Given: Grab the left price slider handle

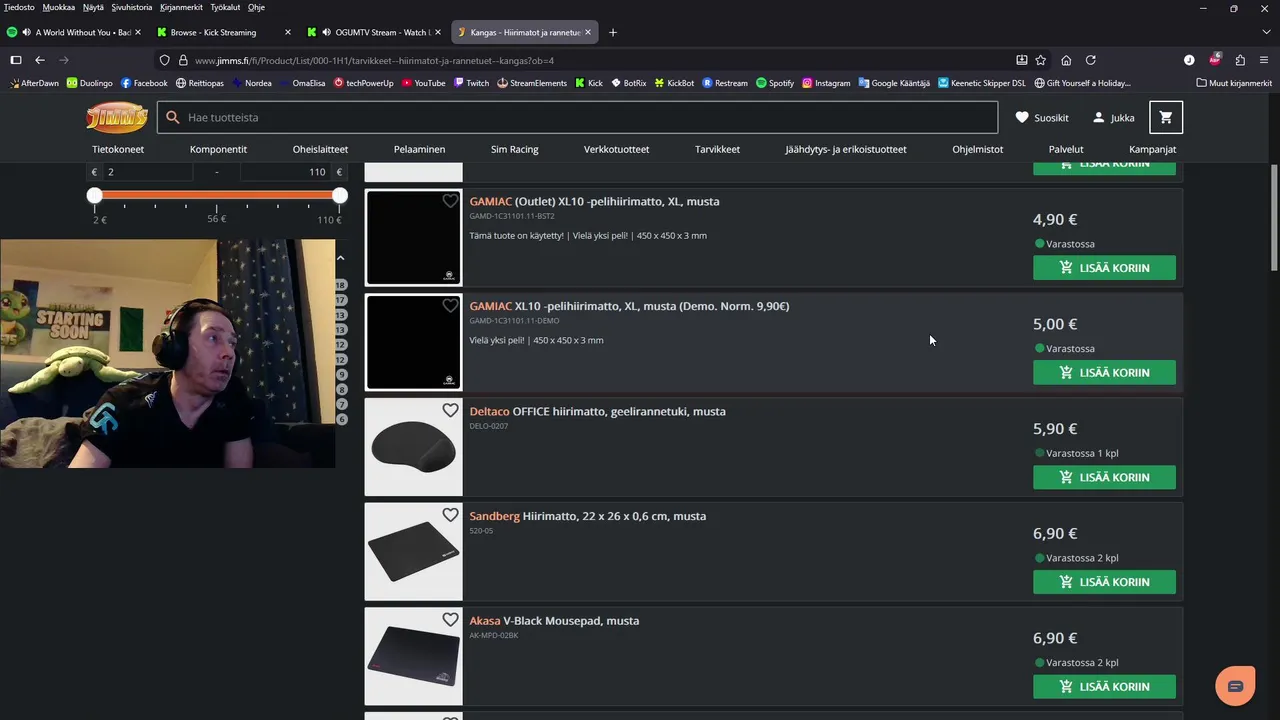Looking at the screenshot, I should 94,195.
